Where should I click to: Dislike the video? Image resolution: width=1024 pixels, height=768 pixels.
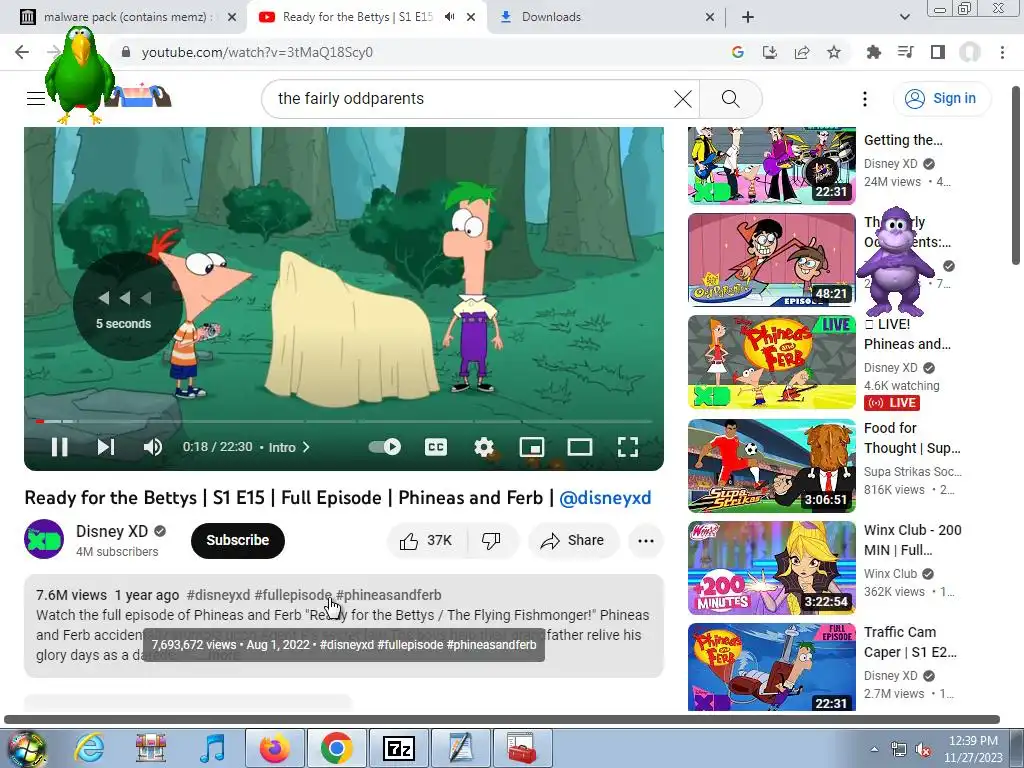tap(491, 541)
